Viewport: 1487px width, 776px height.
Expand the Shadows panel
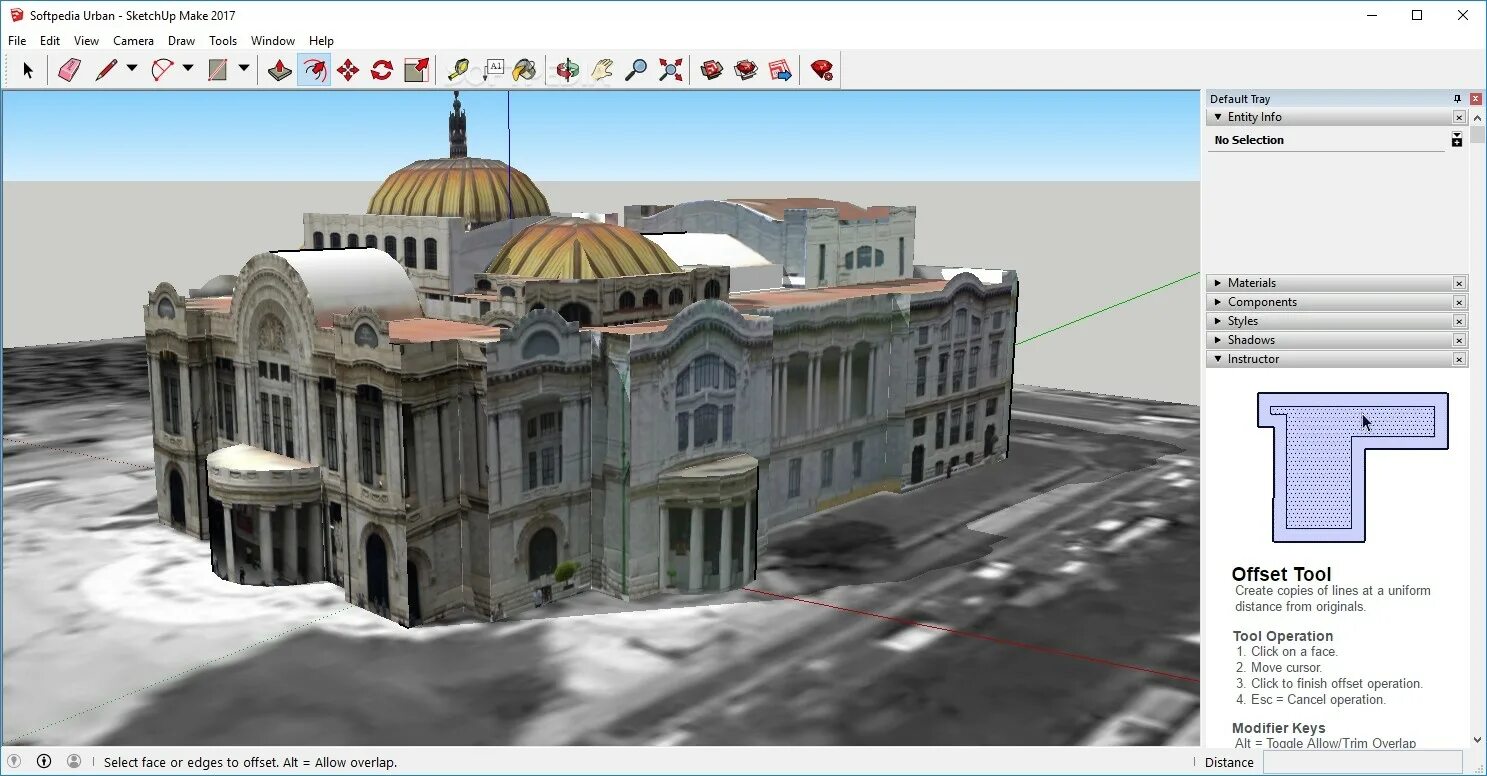point(1218,340)
